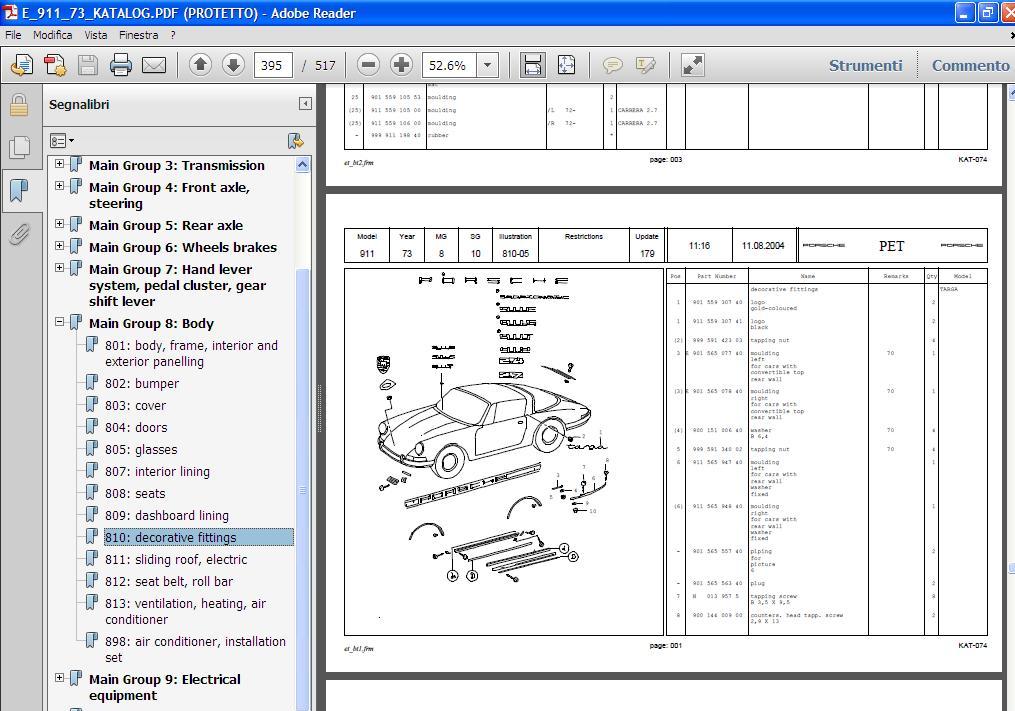This screenshot has width=1015, height=711.
Task: Click the fit-width scrolling mode icon
Action: (532, 65)
